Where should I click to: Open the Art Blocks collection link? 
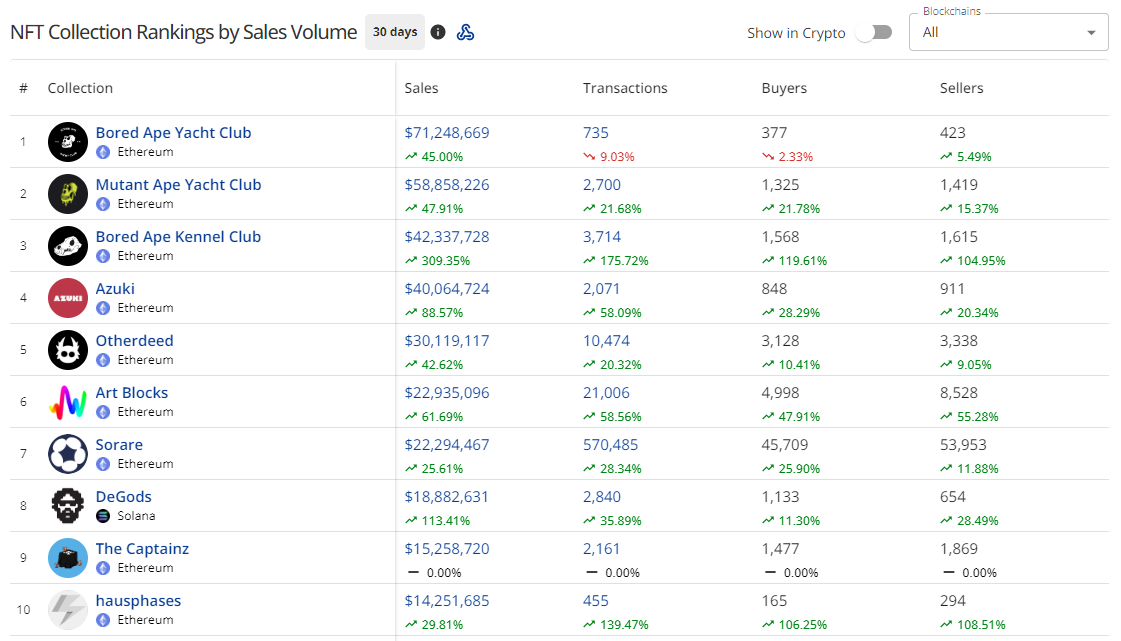tap(132, 393)
